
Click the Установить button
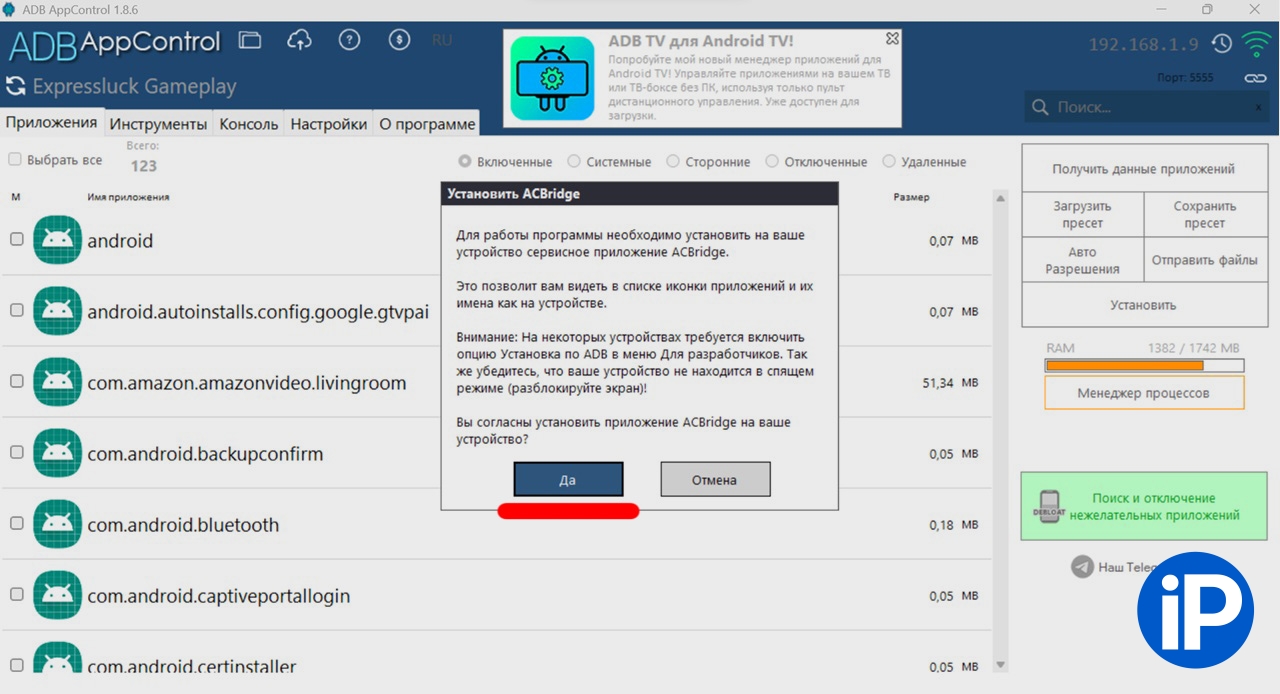pyautogui.click(x=1143, y=305)
